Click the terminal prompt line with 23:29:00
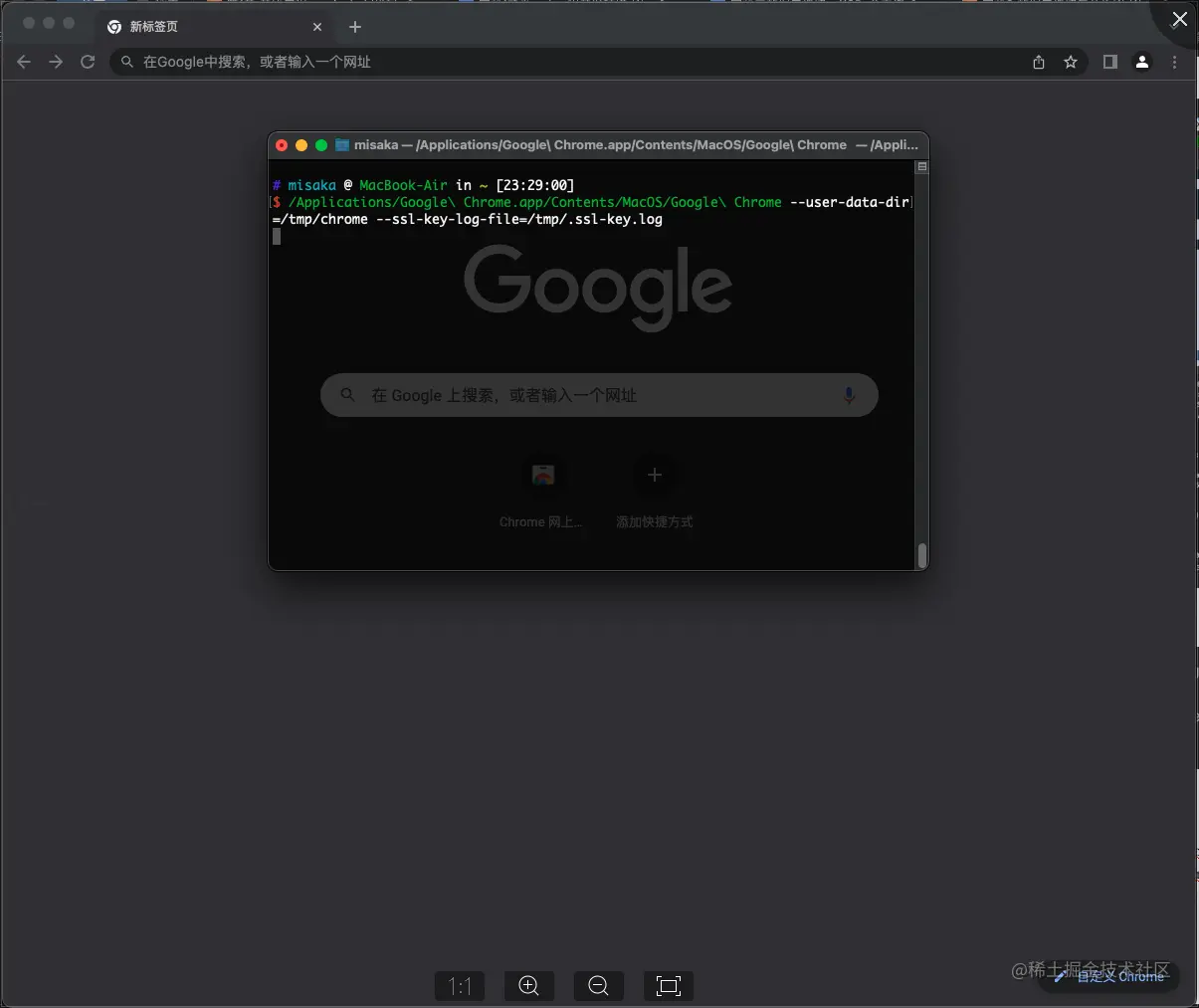The image size is (1199, 1008). tap(423, 185)
